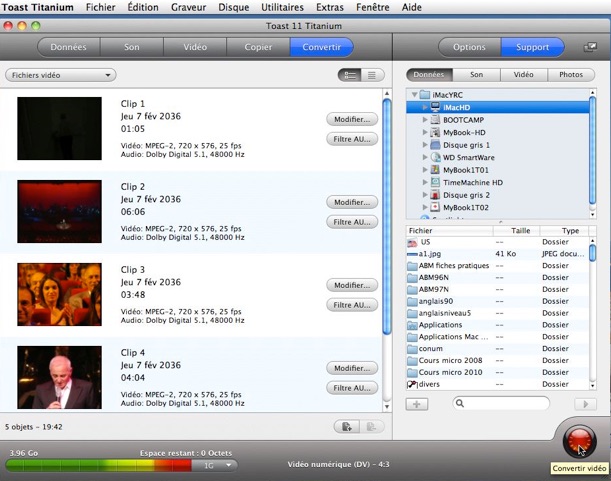Click the clip list vertical scrollbar

point(387,249)
